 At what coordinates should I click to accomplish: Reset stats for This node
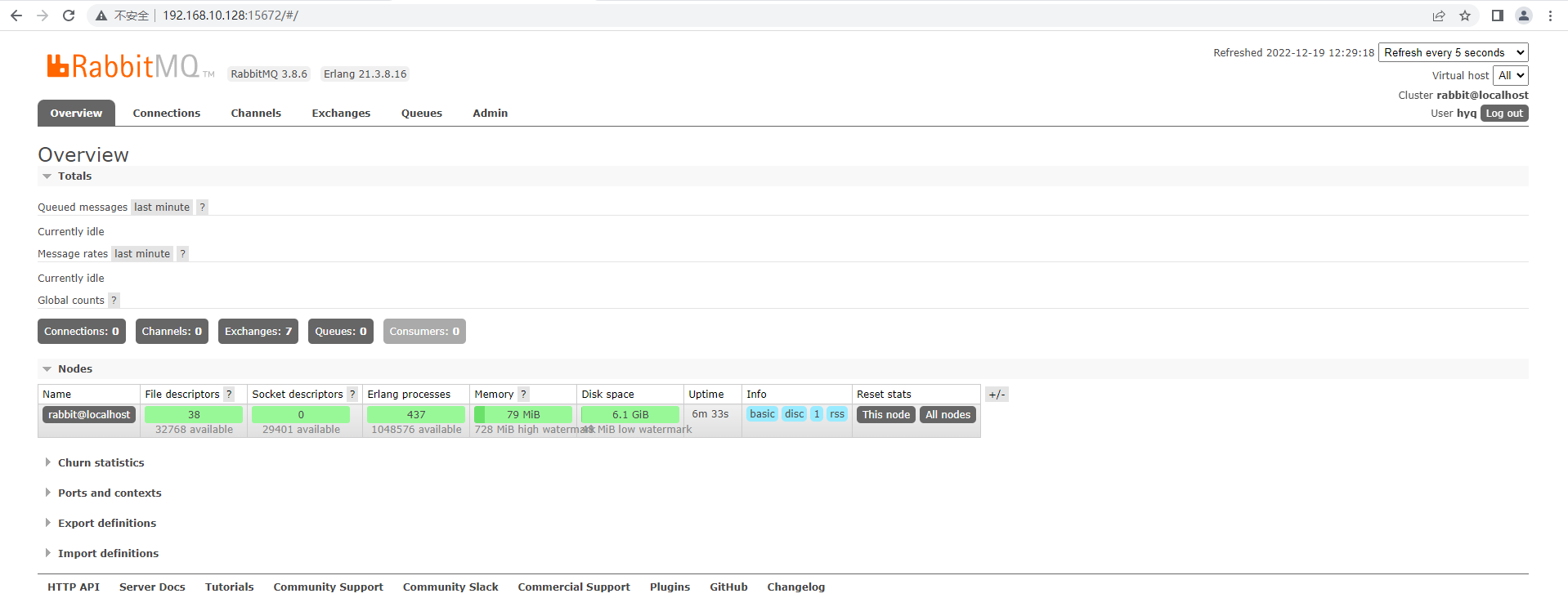tap(886, 415)
